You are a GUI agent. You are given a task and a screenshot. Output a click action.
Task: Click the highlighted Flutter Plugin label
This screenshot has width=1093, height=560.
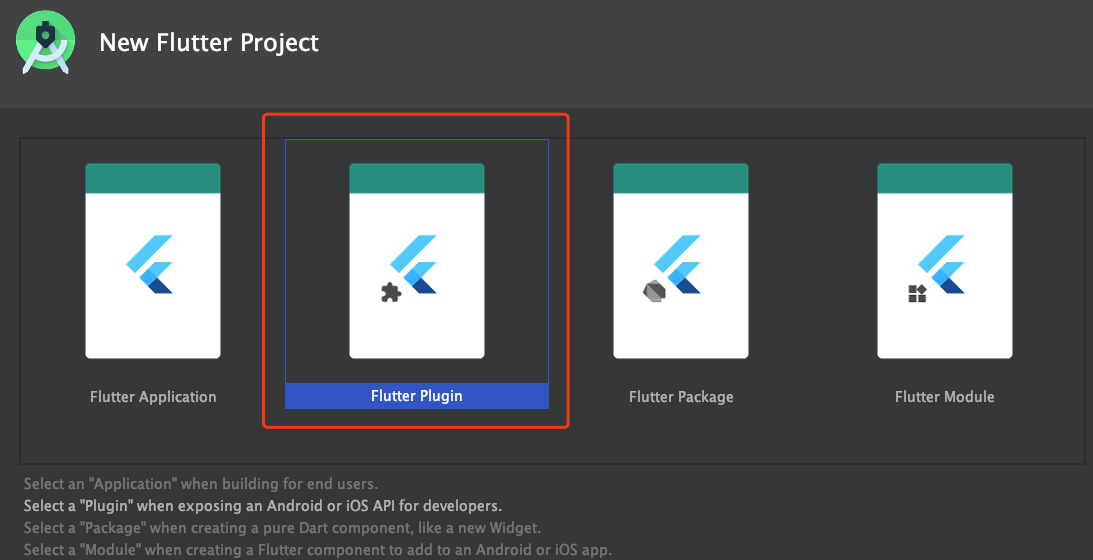[x=417, y=396]
